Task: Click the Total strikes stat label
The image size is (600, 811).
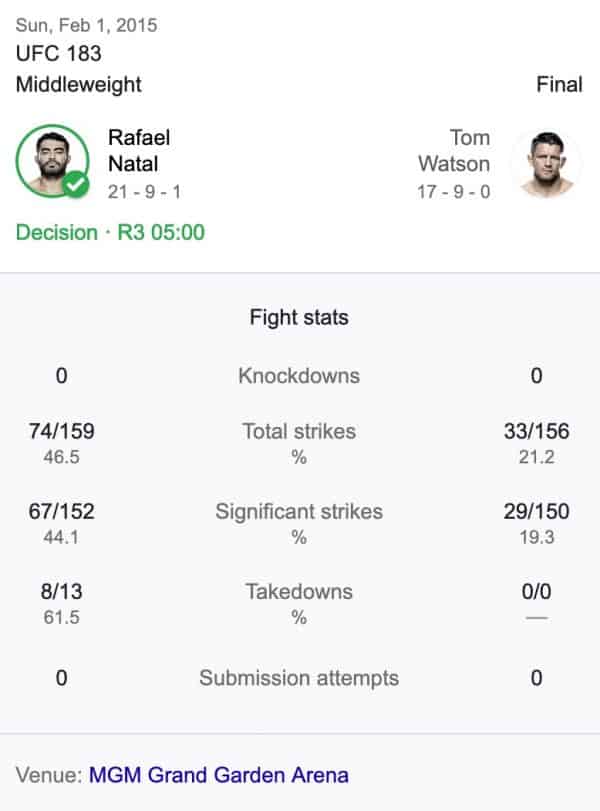Action: 299,431
